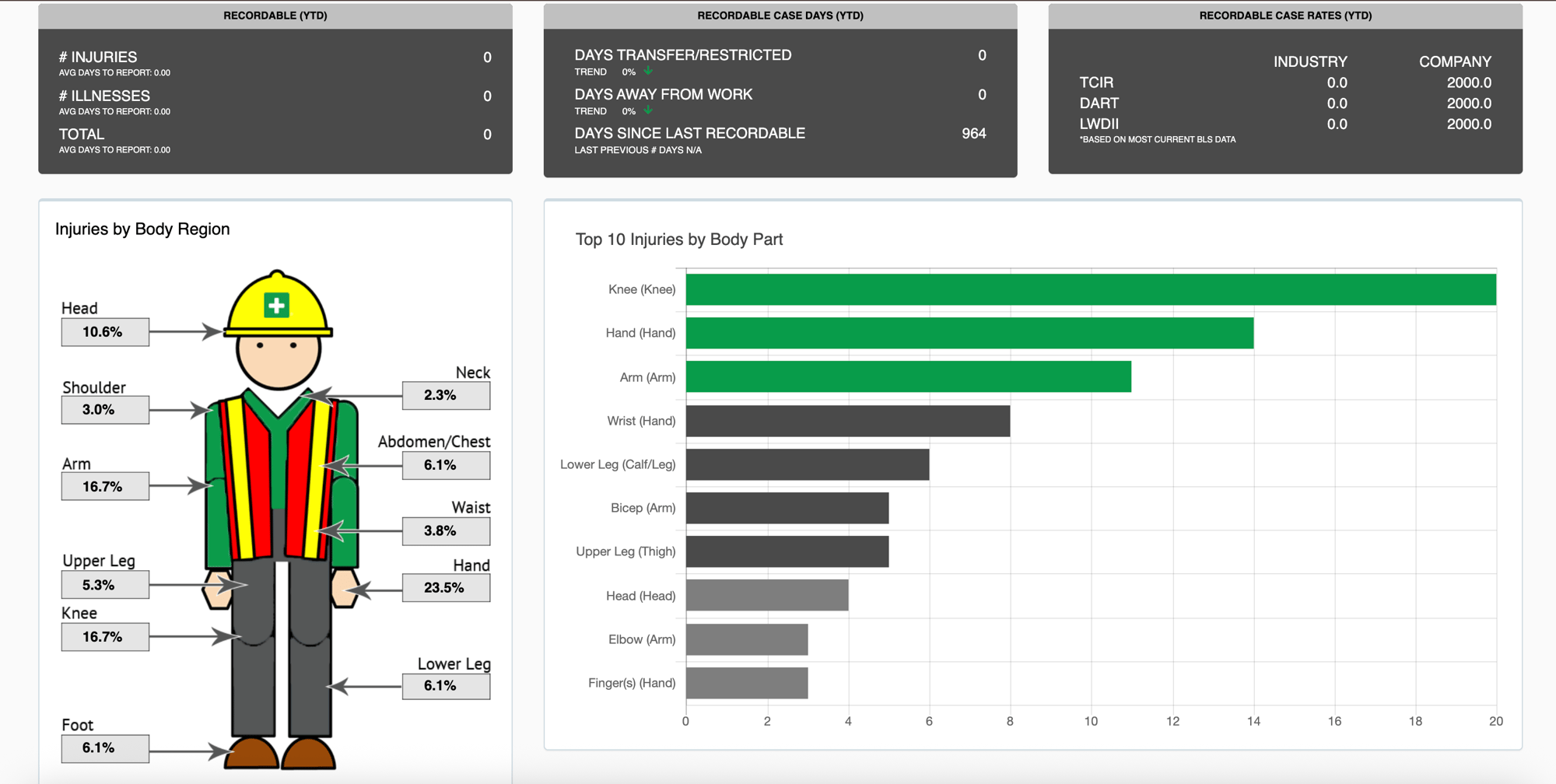Screen dimensions: 1556x784
Task: Click the green trend arrow under DAYS TRANSFER/RESTRICTED
Action: 648,71
